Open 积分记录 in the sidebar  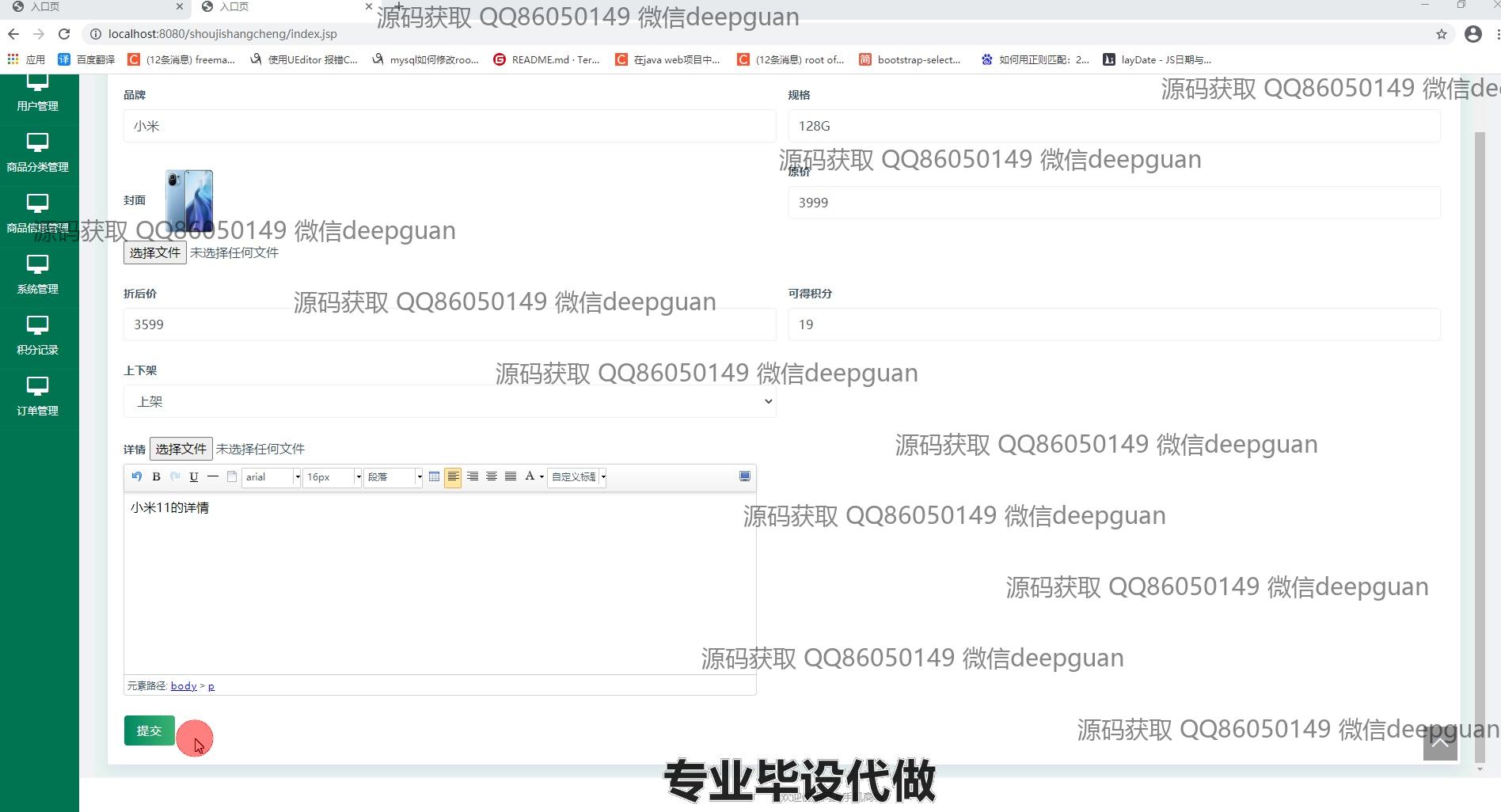(38, 336)
